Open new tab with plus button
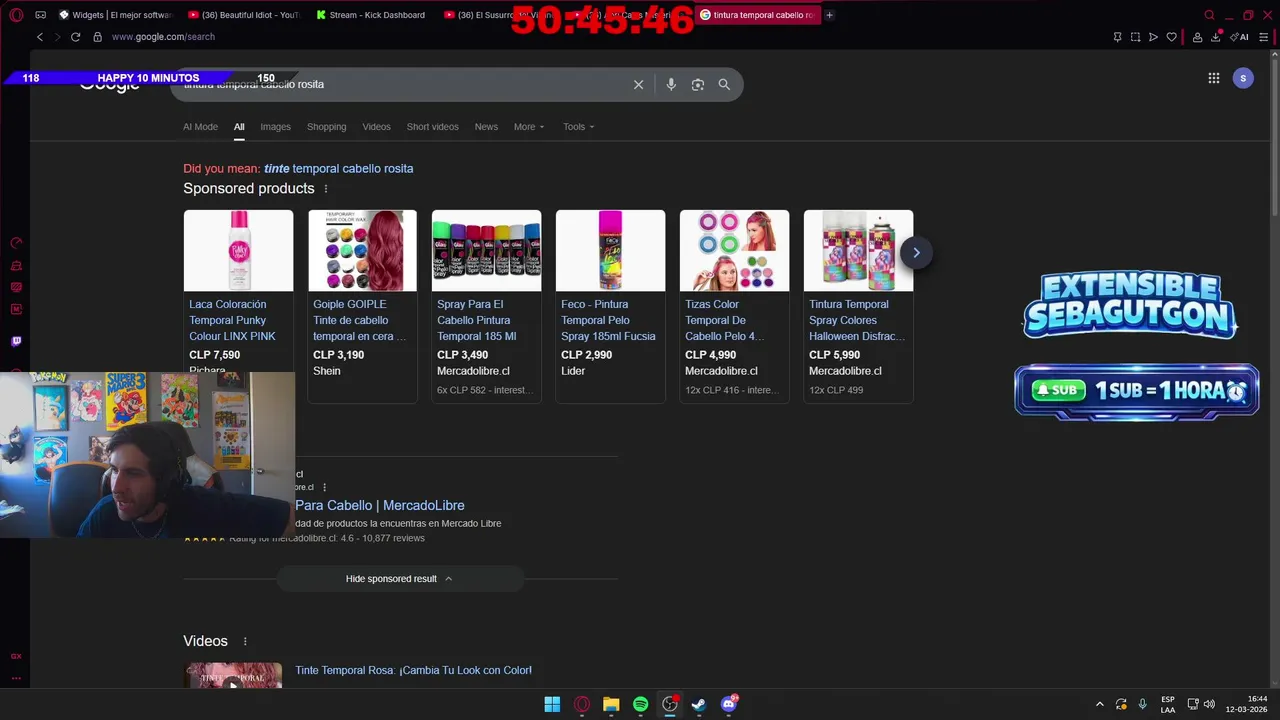The image size is (1280, 720). 829,15
